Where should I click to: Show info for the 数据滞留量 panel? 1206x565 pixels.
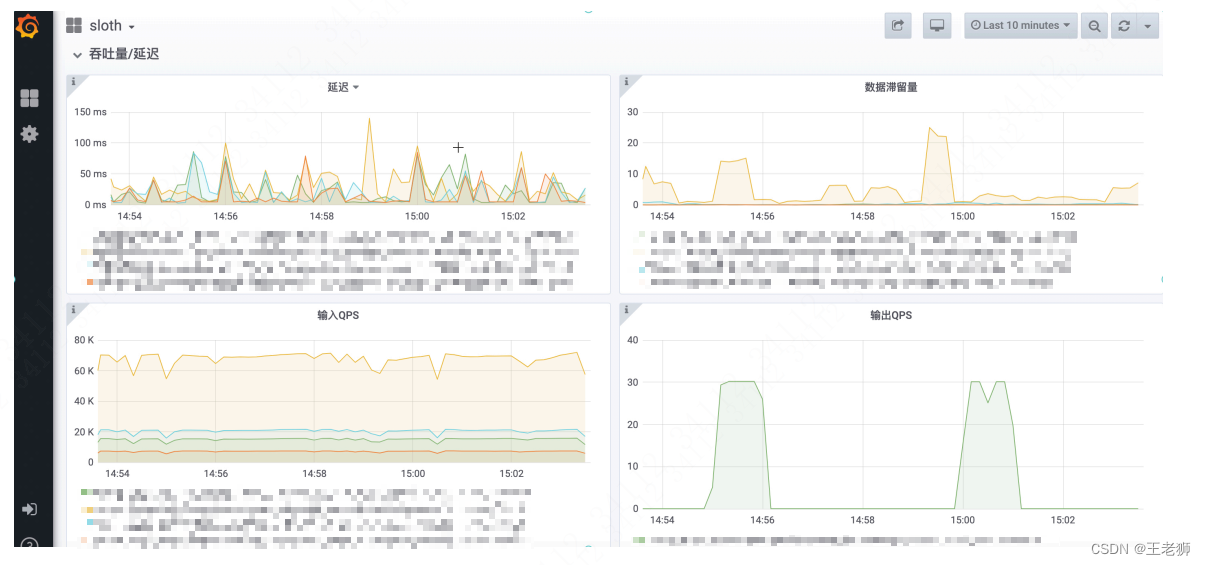coord(626,82)
